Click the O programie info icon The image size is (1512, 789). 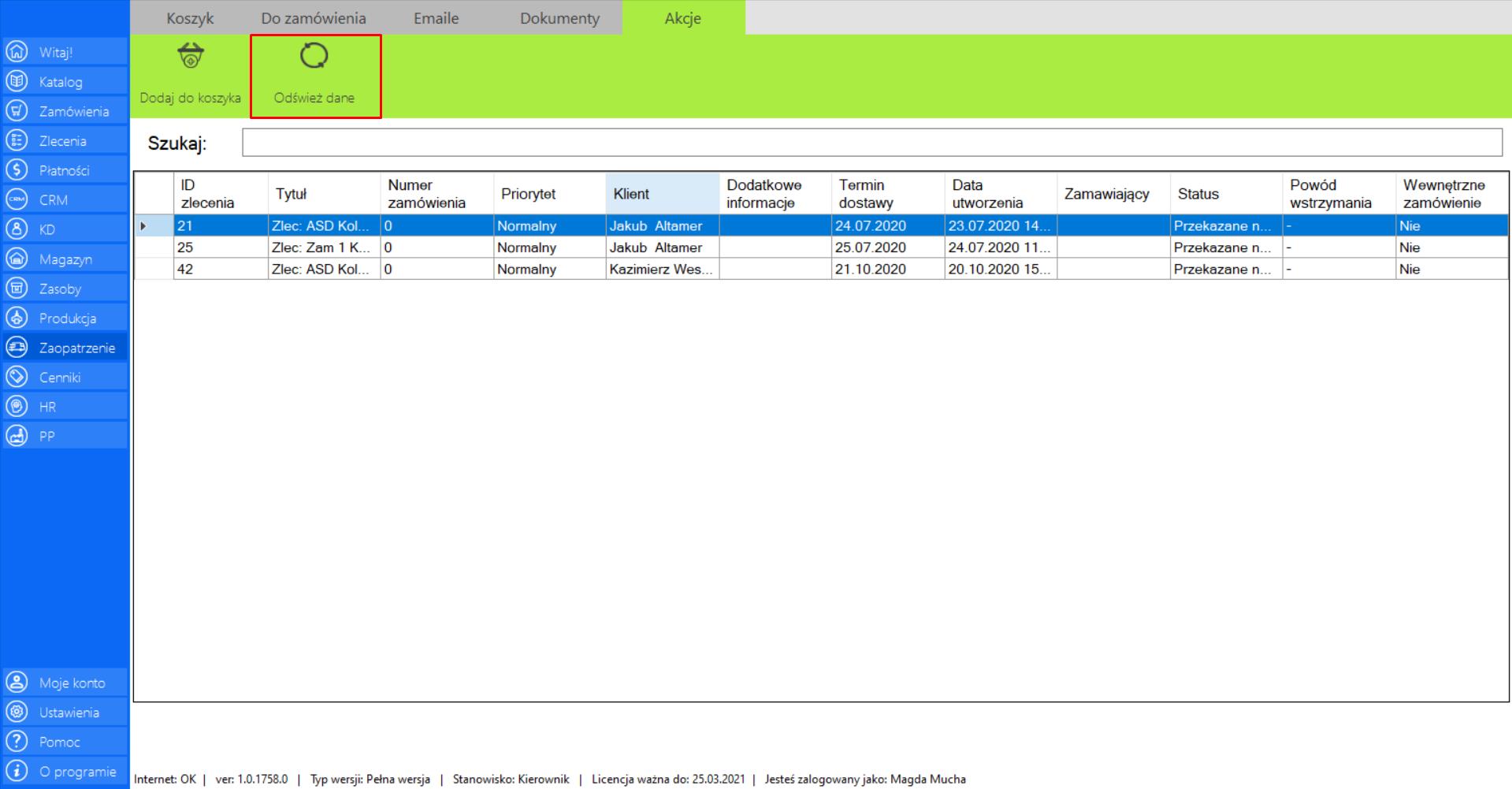tap(17, 771)
